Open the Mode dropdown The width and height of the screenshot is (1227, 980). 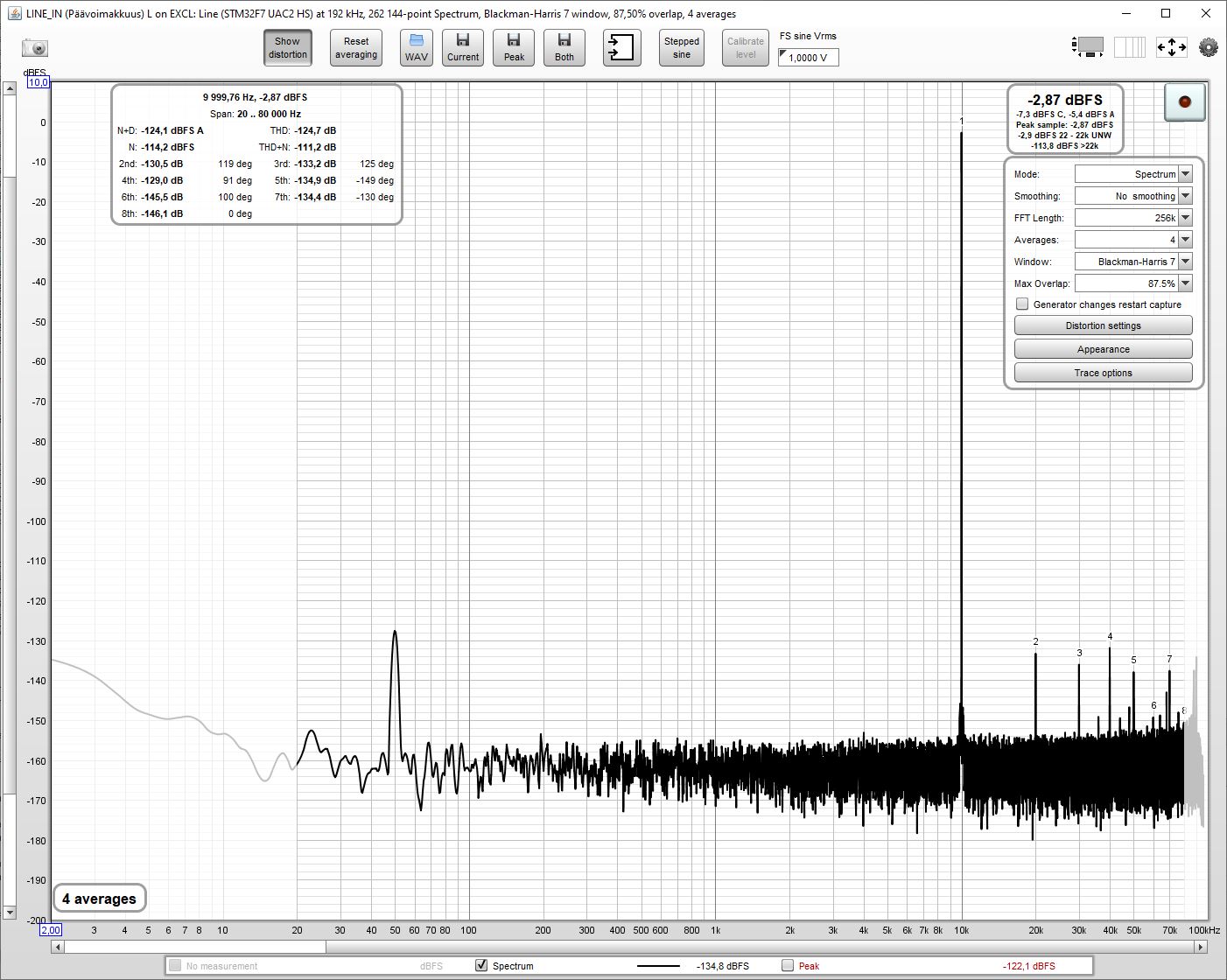[x=1133, y=174]
